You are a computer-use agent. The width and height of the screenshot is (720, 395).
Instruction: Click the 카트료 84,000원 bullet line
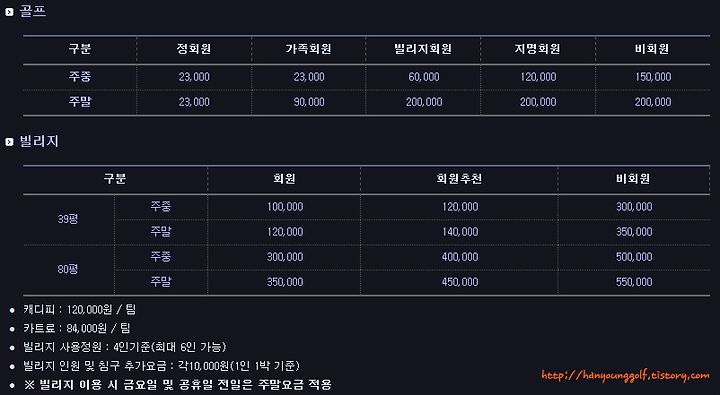pyautogui.click(x=77, y=328)
